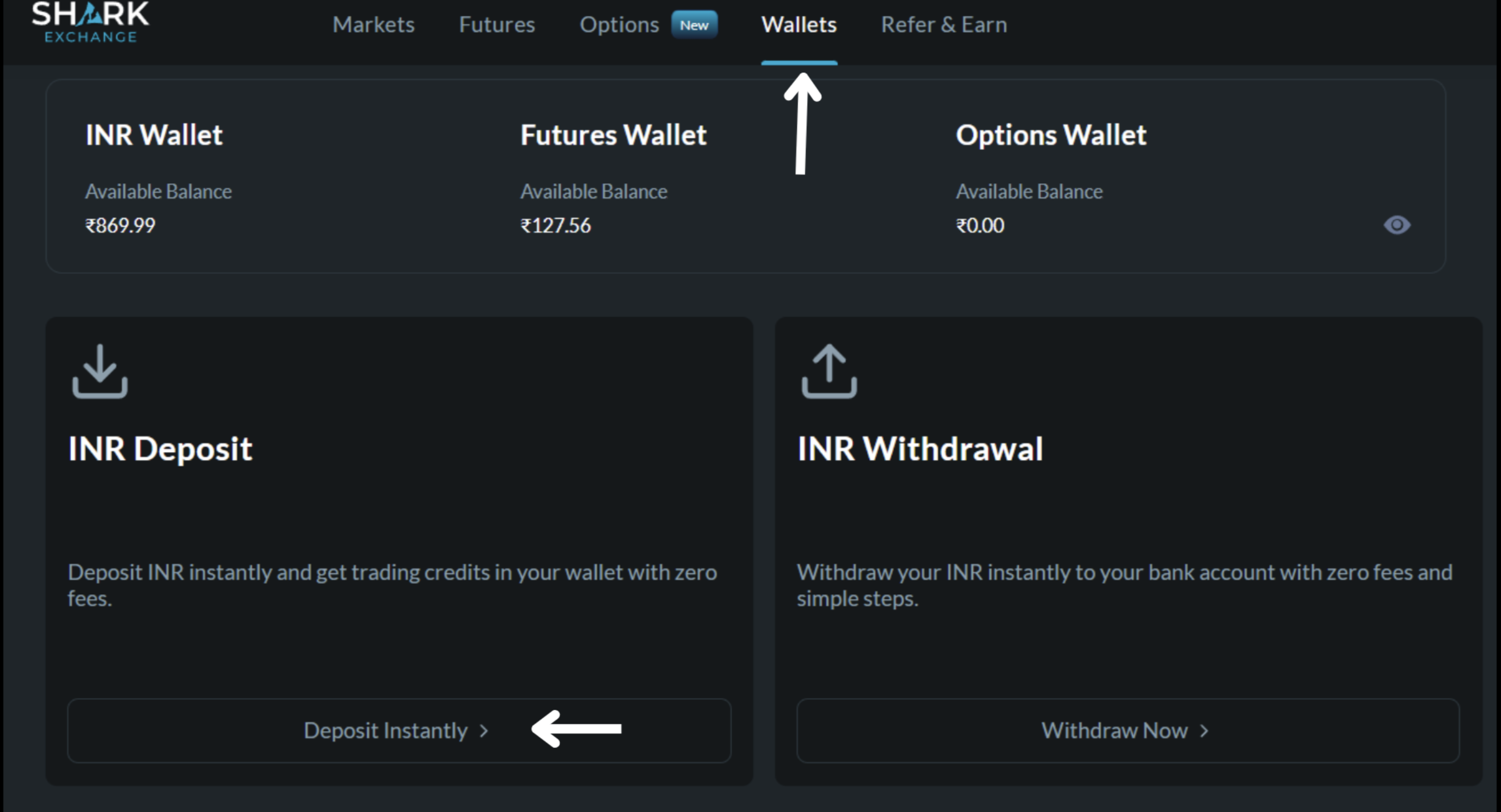Click the ₹127.56 Futures balance
The image size is (1501, 812).
(x=556, y=225)
